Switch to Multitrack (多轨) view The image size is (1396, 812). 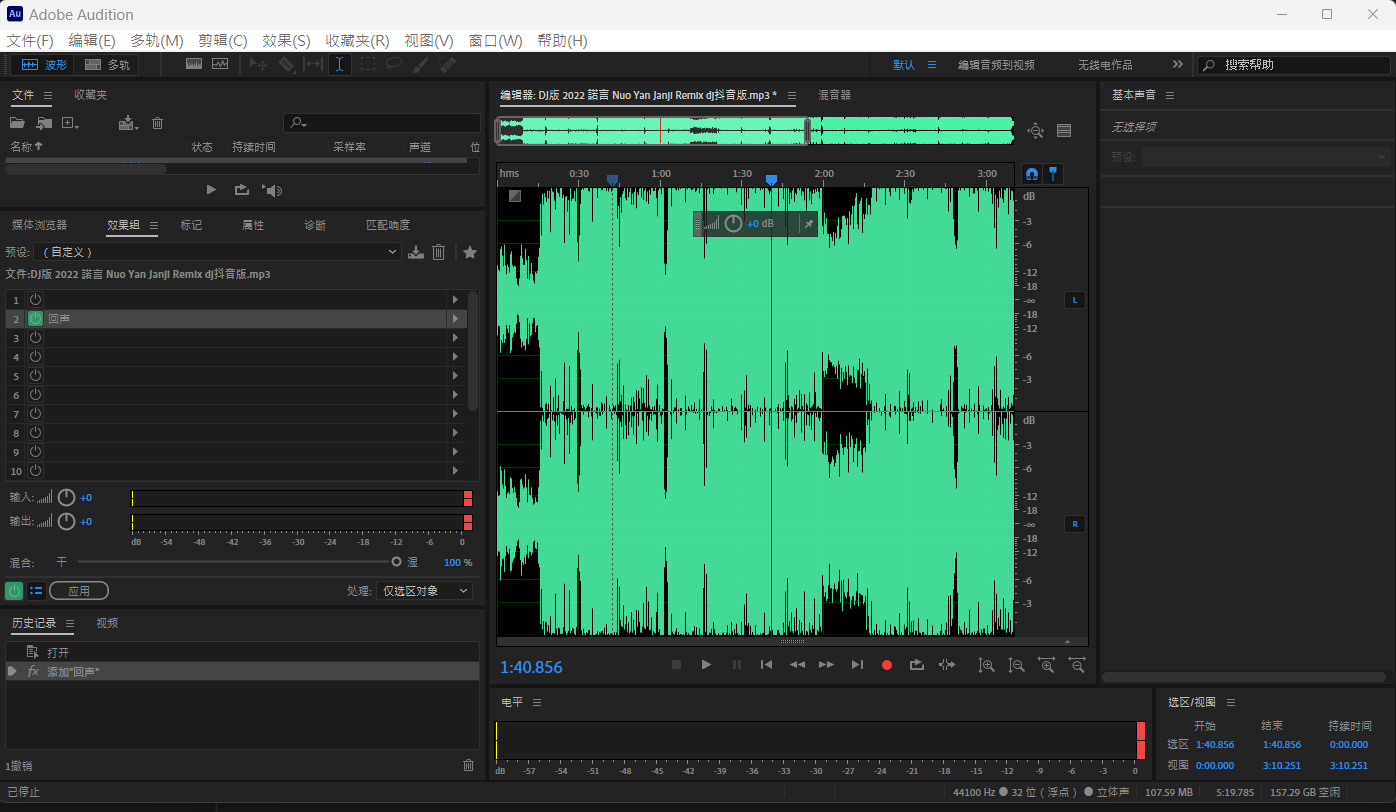108,65
